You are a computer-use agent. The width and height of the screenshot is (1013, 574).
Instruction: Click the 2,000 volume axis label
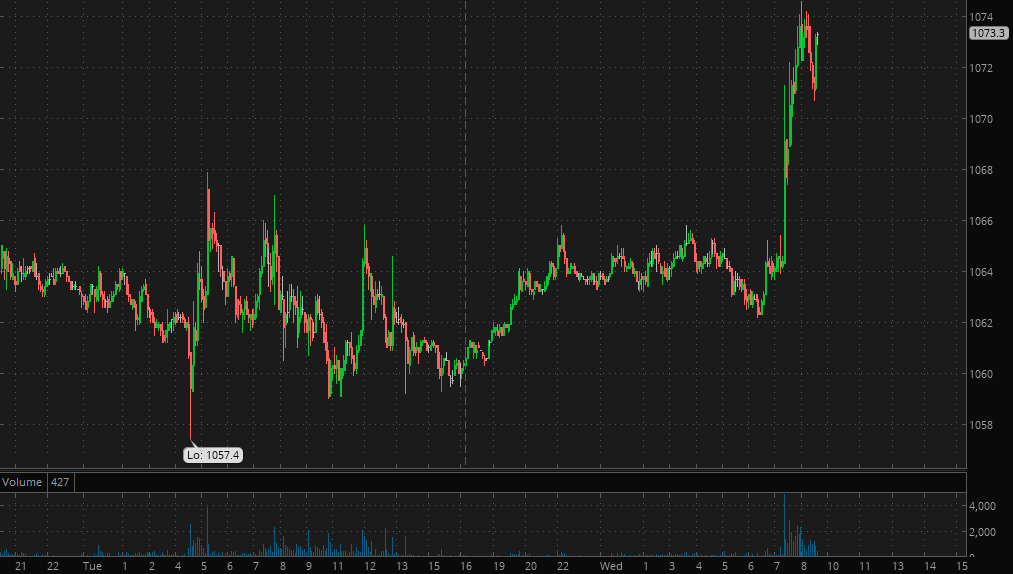(x=982, y=532)
